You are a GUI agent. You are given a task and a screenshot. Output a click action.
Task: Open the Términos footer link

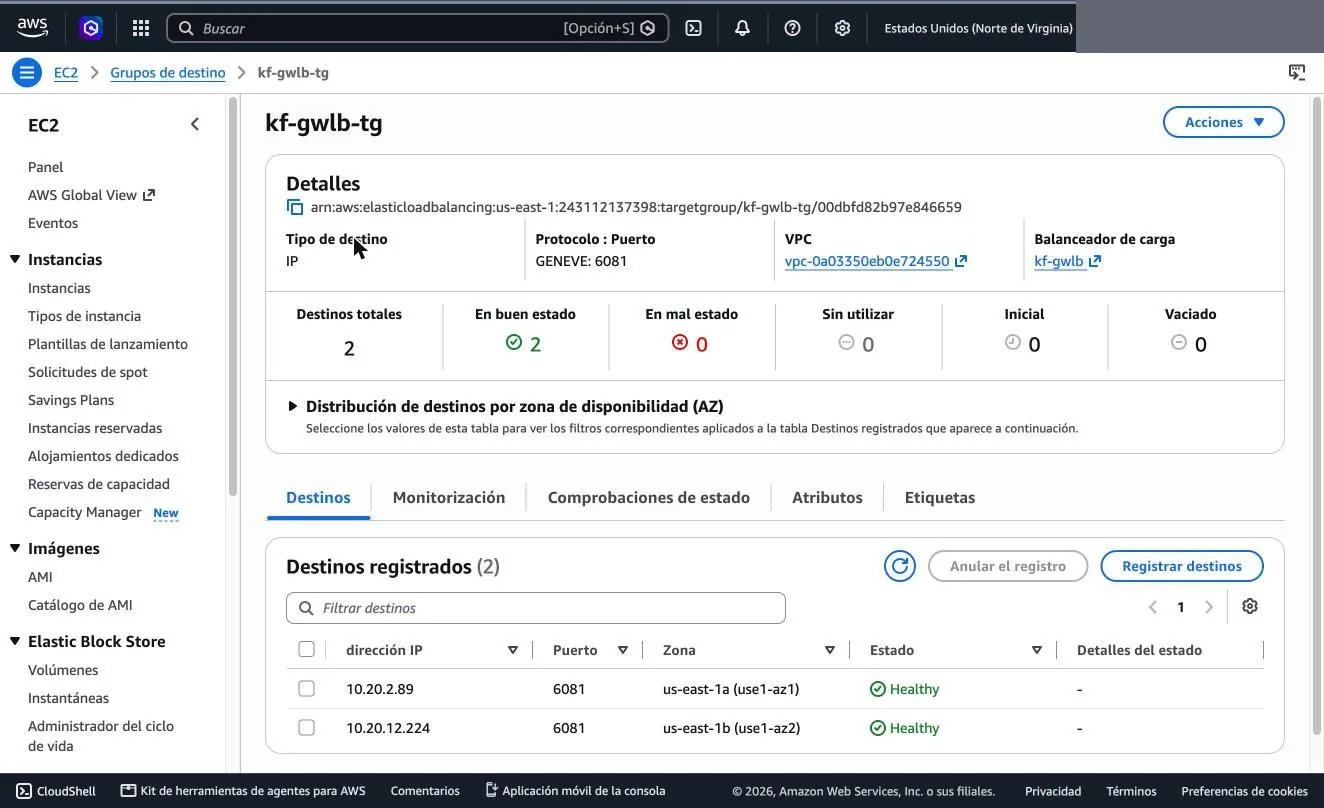click(1131, 791)
